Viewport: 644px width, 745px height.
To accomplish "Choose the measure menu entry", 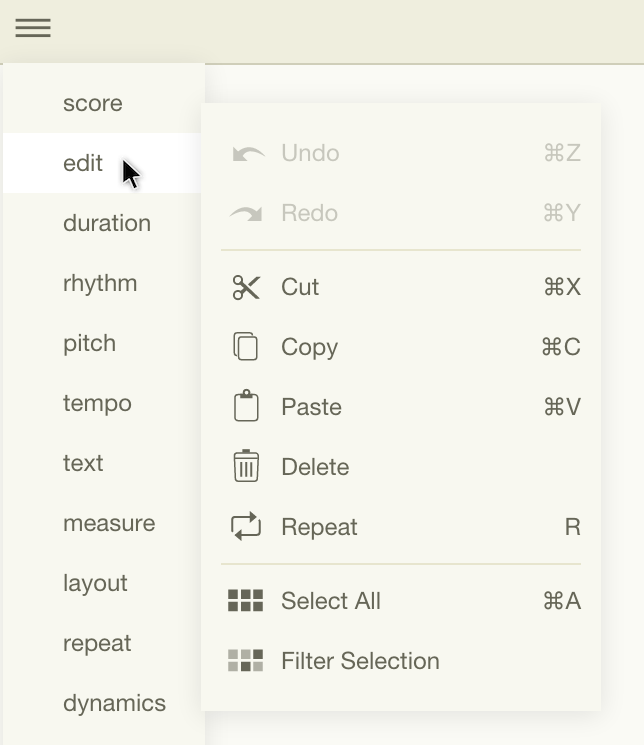I will (x=109, y=523).
